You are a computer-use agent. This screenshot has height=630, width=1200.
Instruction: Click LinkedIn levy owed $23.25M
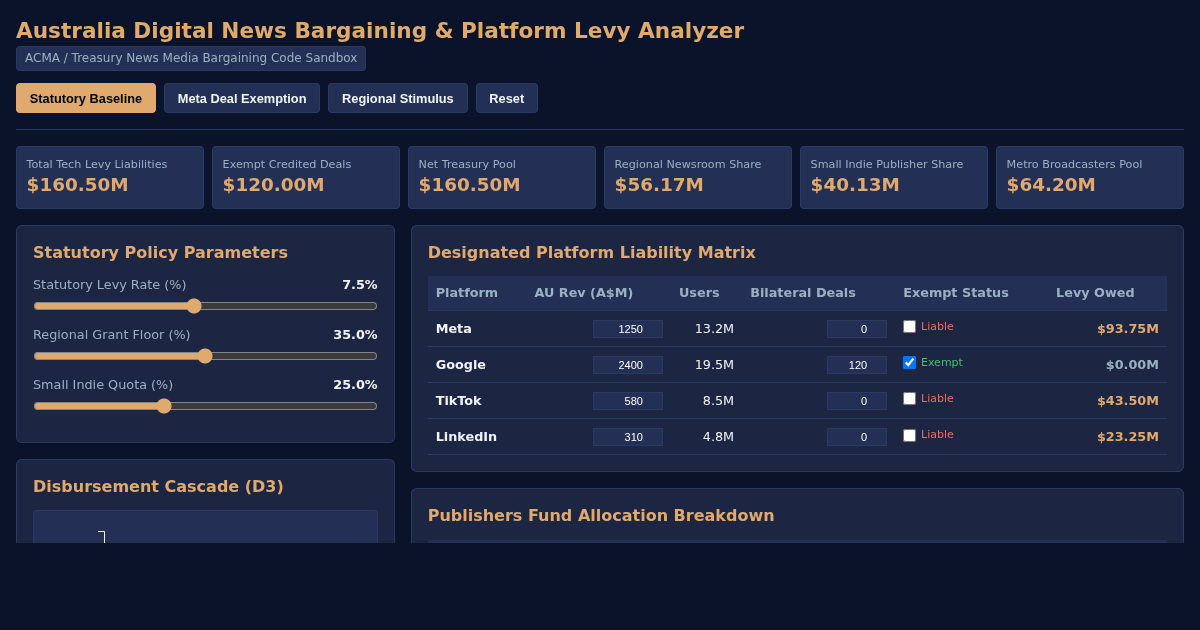coord(1128,437)
